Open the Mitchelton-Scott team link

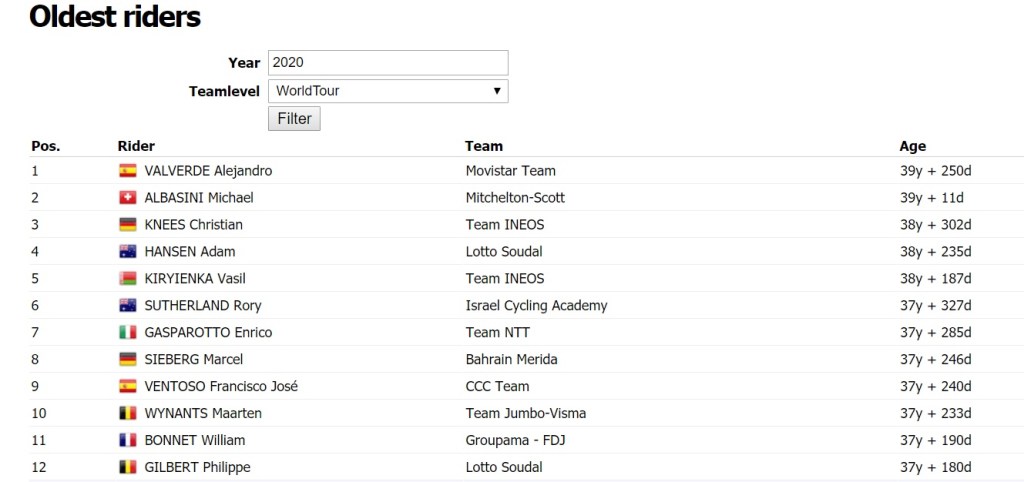(515, 198)
